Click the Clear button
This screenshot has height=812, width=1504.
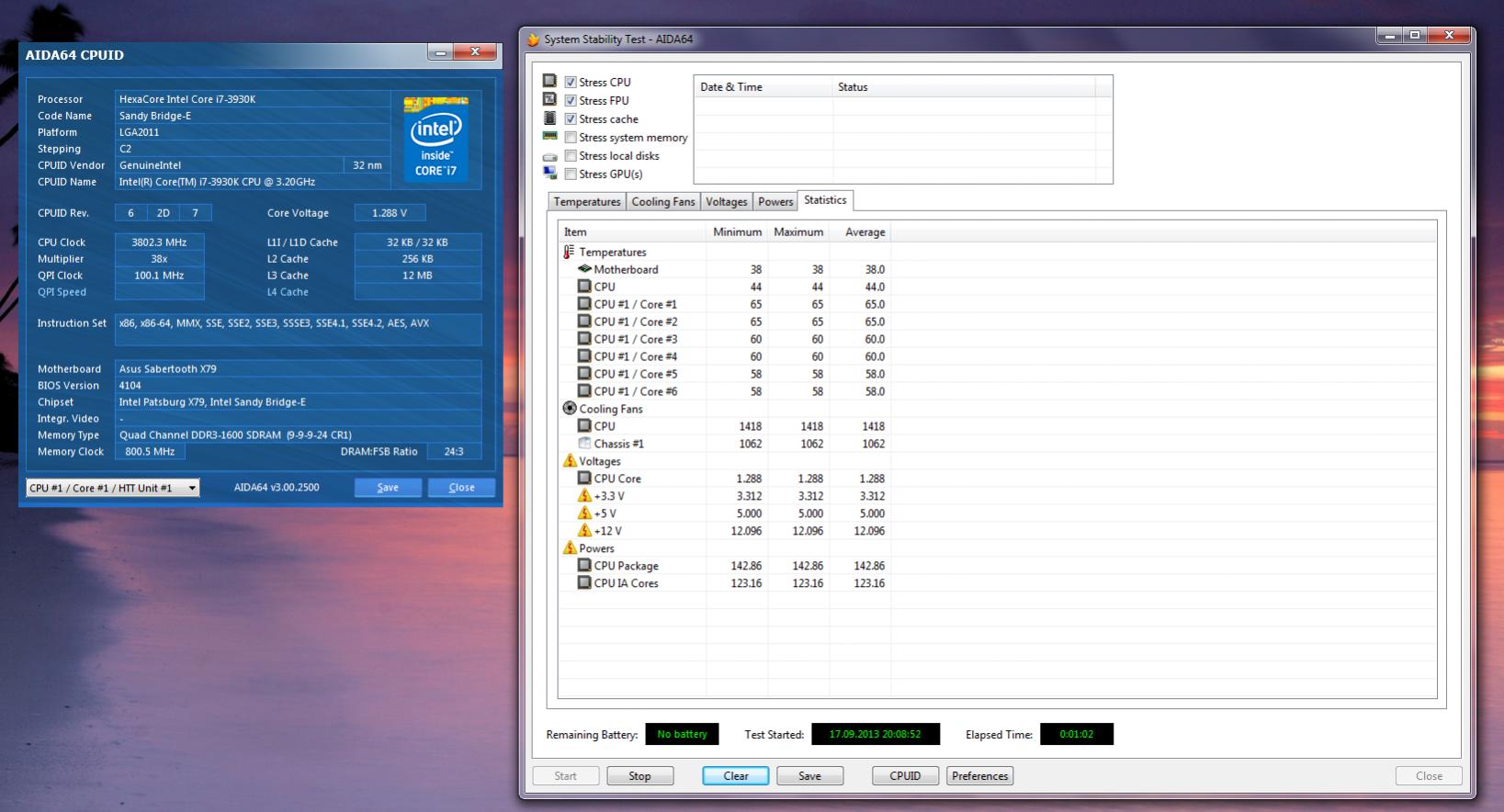736,776
